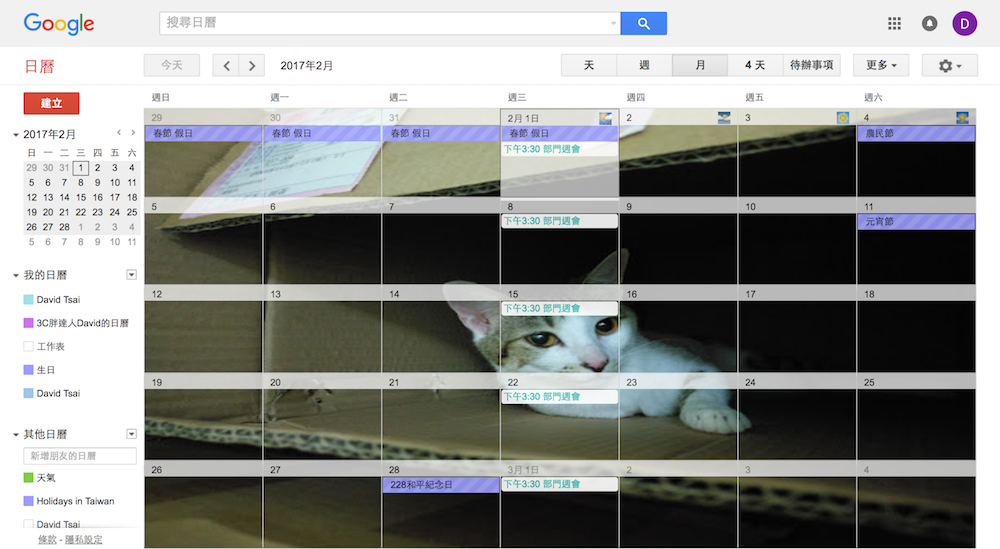The height and width of the screenshot is (549, 1000).
Task: Click the blue search magnifier button
Action: pos(643,24)
